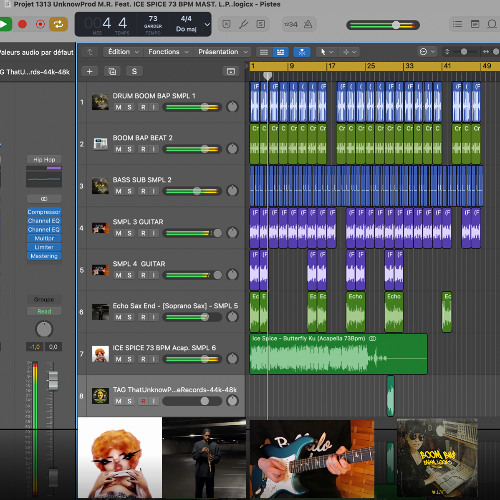Viewport: 500px width, 500px height.
Task: Open the Compressor plug-in slot
Action: pos(44,212)
